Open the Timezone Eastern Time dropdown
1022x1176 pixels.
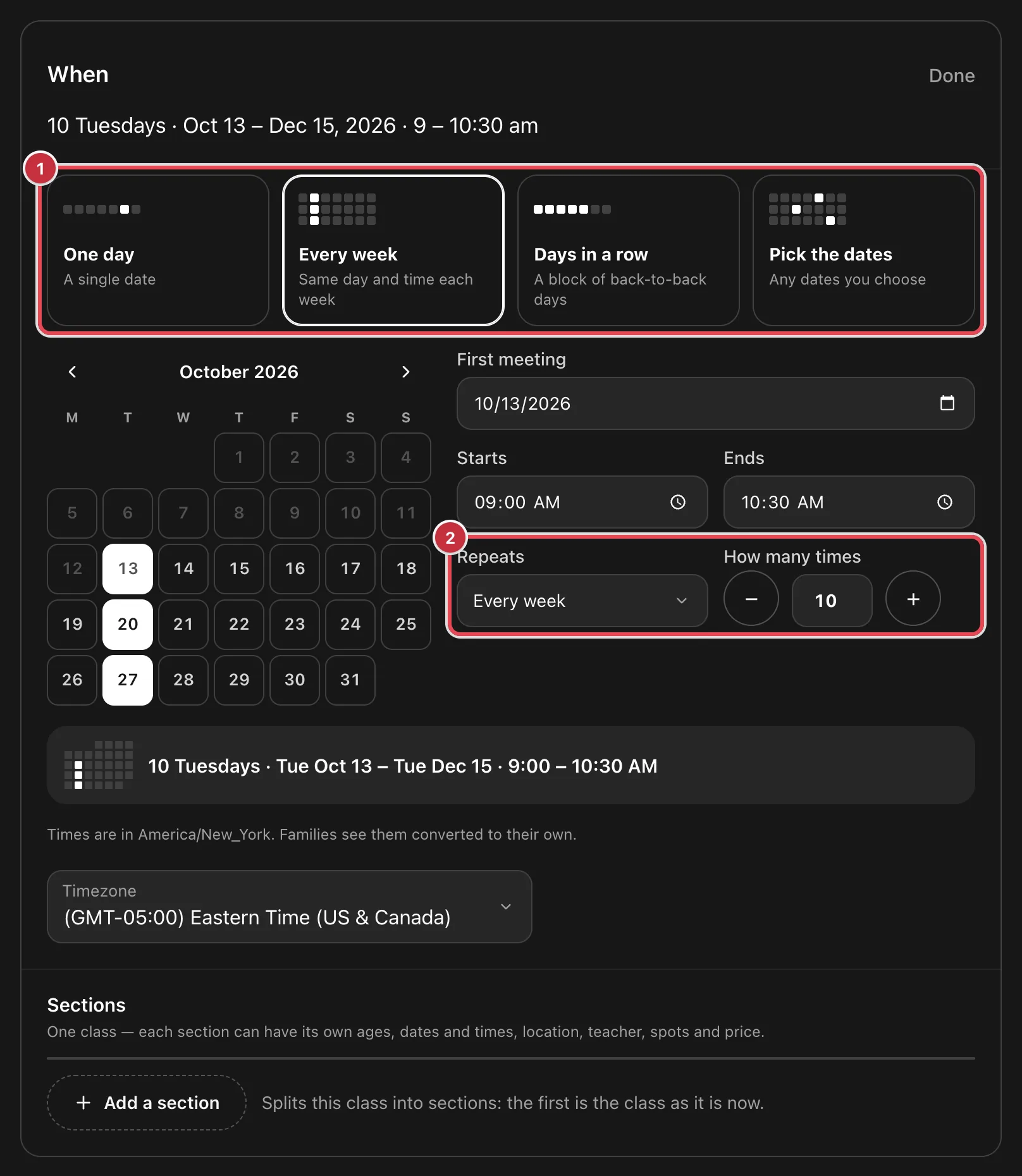(290, 907)
